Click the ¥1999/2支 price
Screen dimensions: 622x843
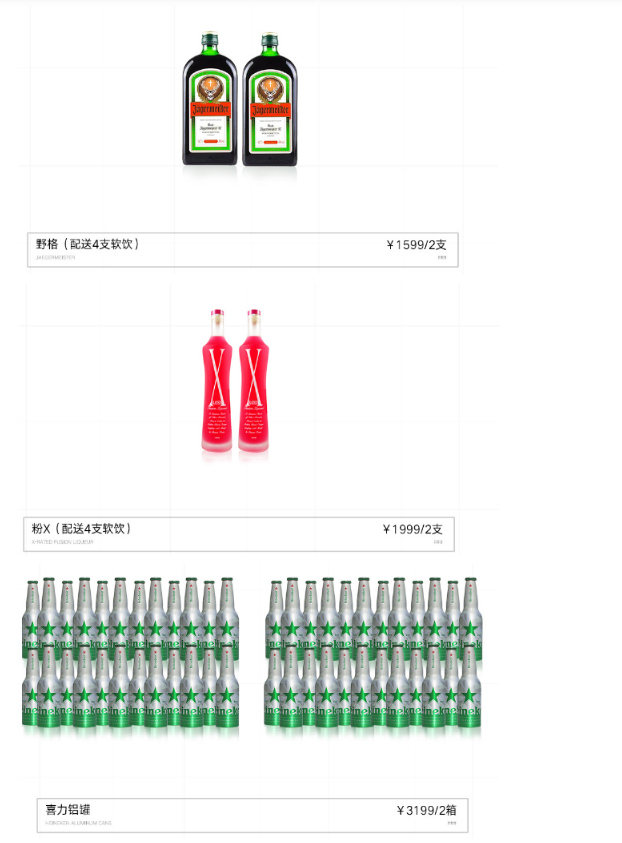click(x=412, y=529)
